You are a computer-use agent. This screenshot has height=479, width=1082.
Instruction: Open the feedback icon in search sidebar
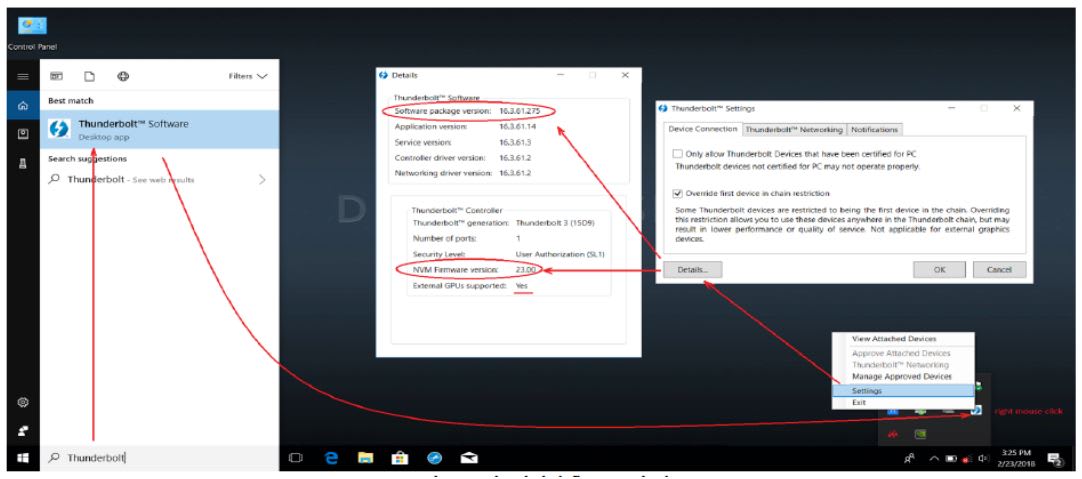pyautogui.click(x=23, y=431)
